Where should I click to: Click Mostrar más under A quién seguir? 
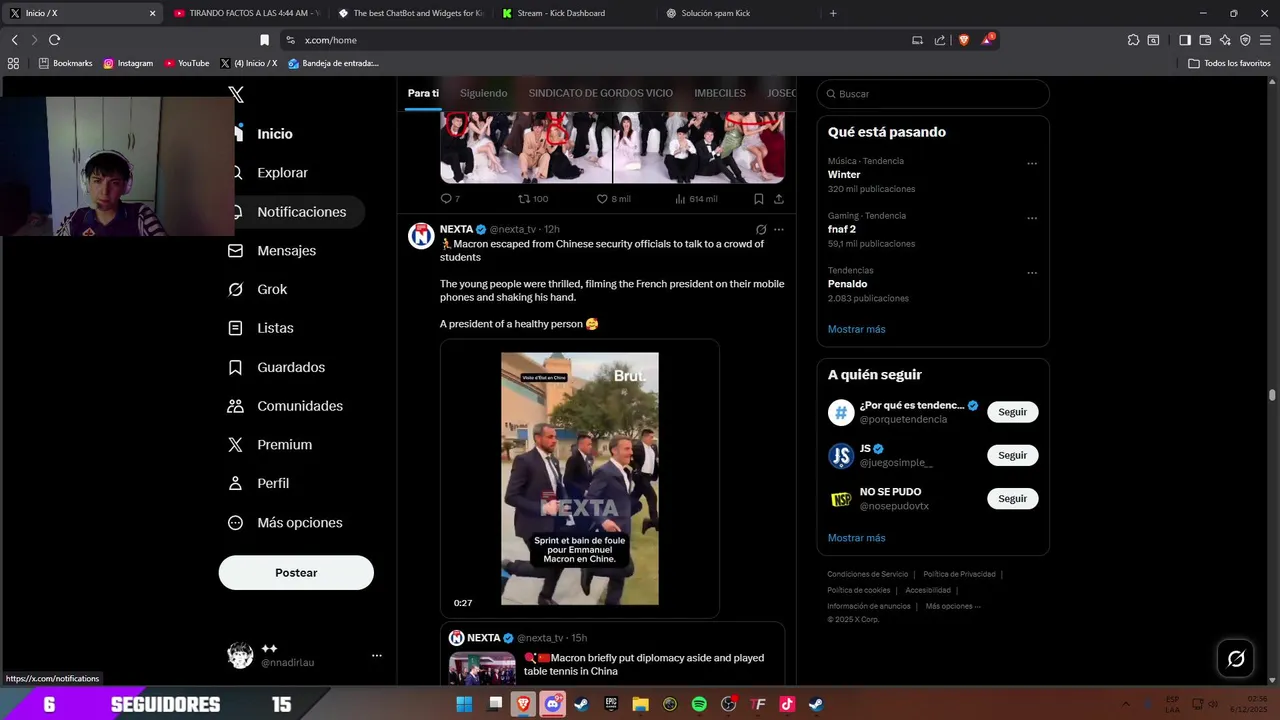856,538
